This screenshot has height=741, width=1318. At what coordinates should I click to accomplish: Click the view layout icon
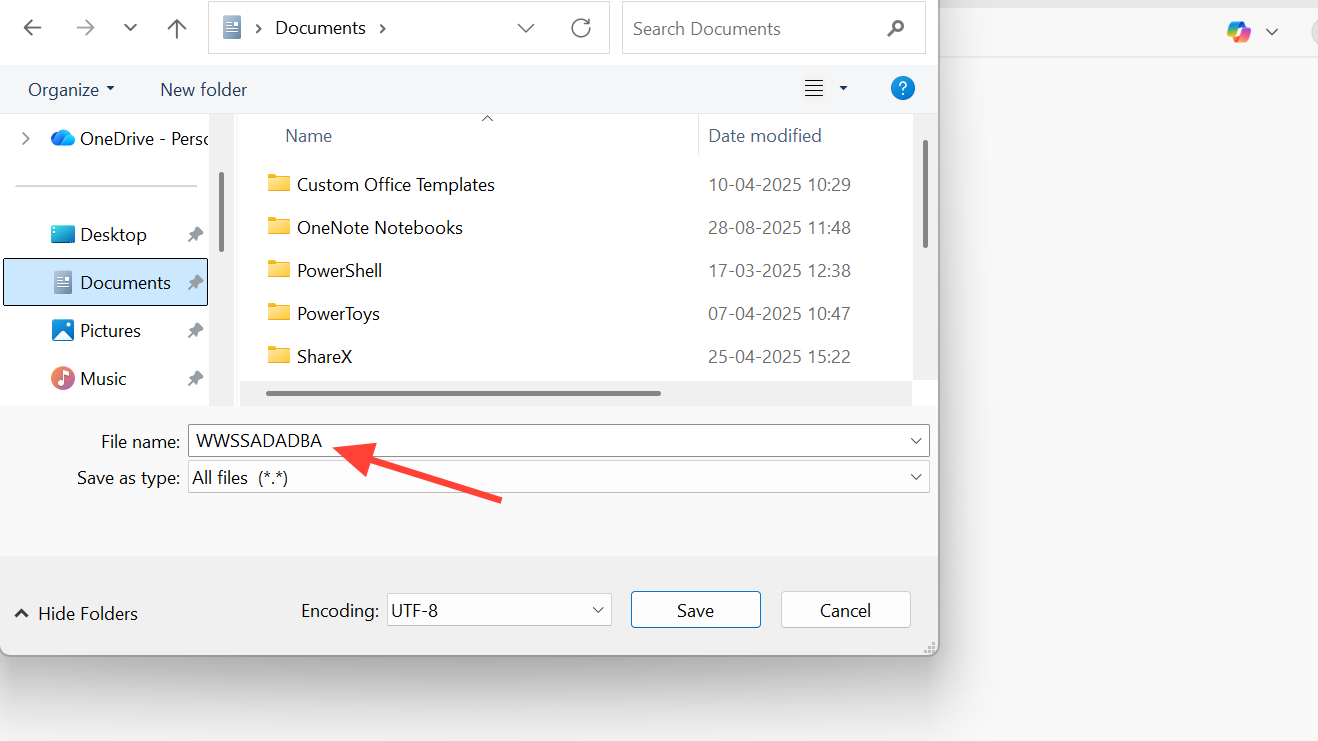814,89
